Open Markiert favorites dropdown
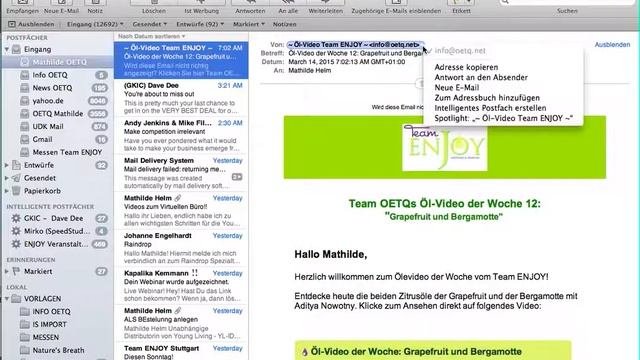 [249, 24]
